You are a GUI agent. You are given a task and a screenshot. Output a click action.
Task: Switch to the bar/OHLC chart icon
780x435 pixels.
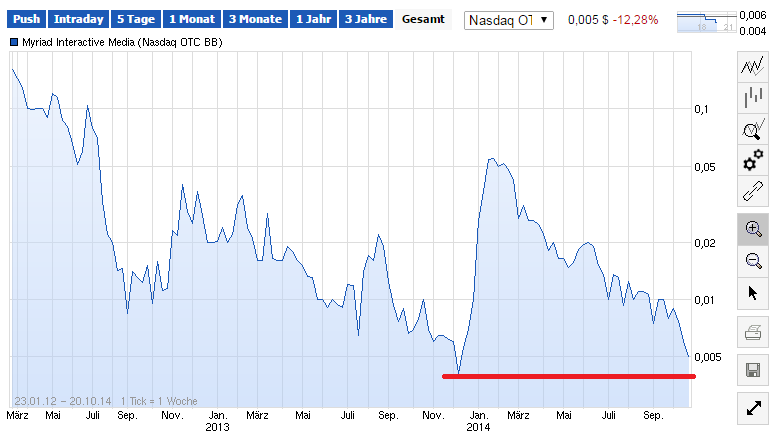click(x=753, y=97)
